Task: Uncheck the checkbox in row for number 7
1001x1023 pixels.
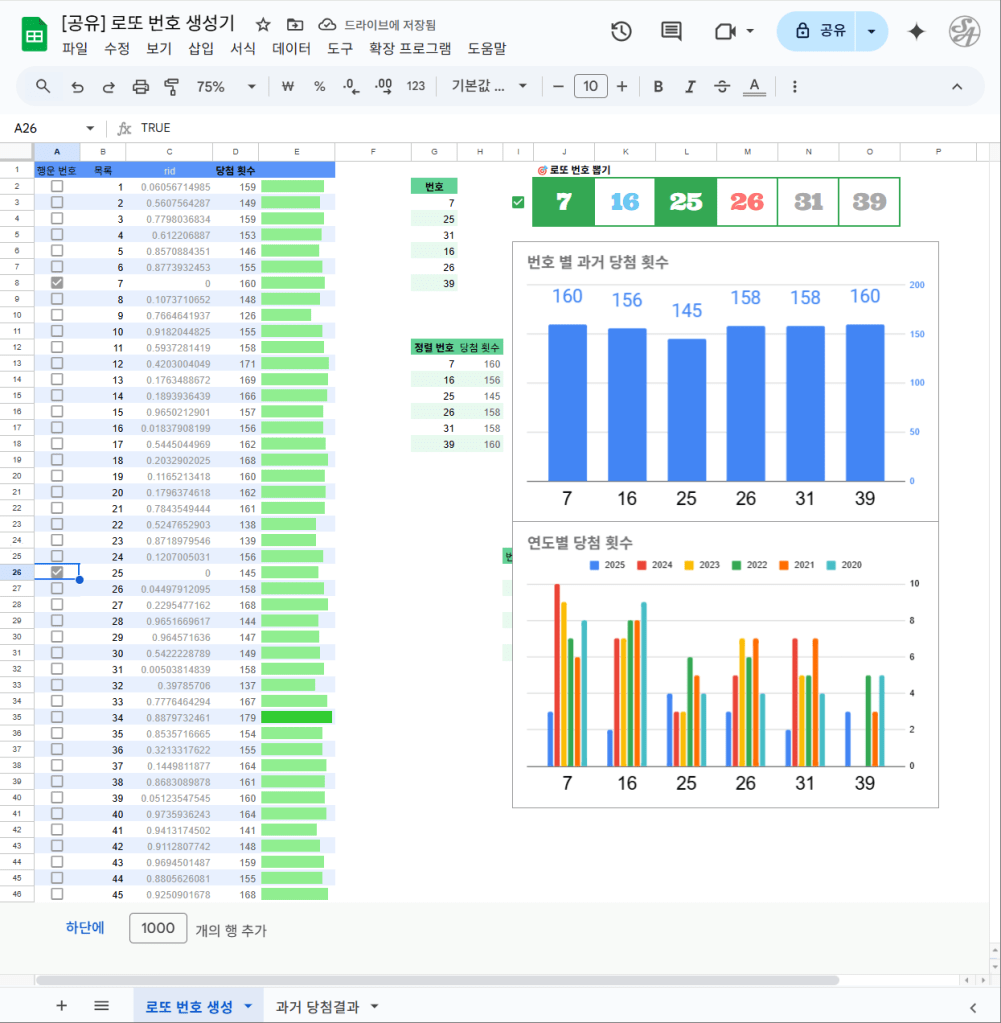Action: point(57,283)
